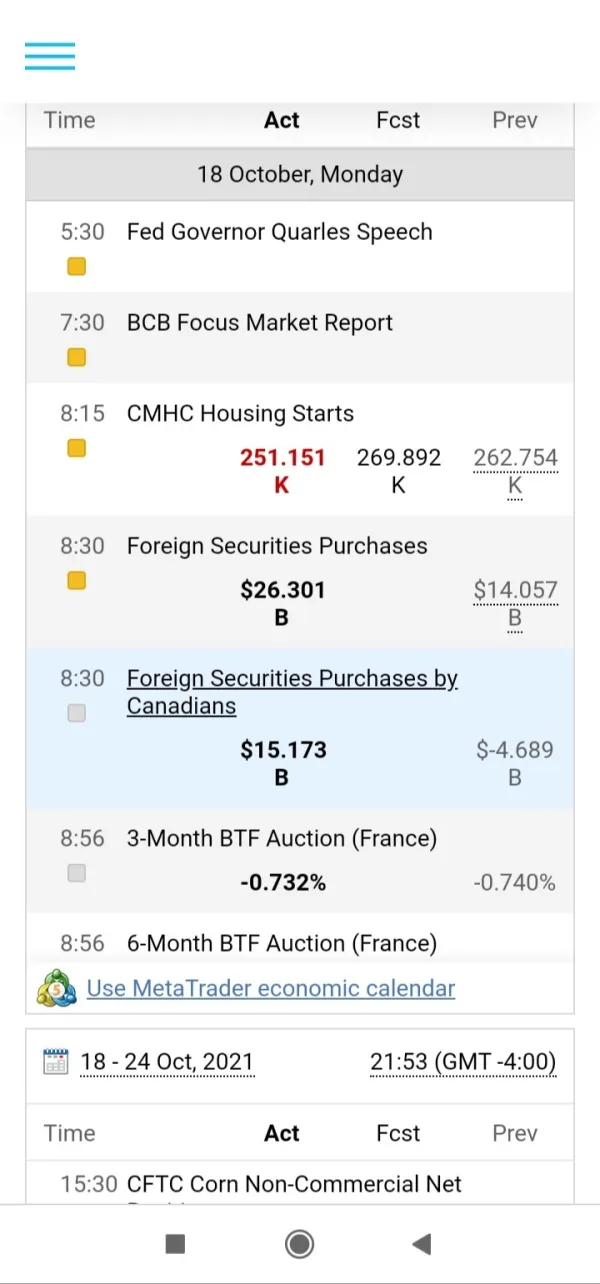The height and width of the screenshot is (1284, 600).
Task: Tap the Android back triangle button
Action: 421,1243
